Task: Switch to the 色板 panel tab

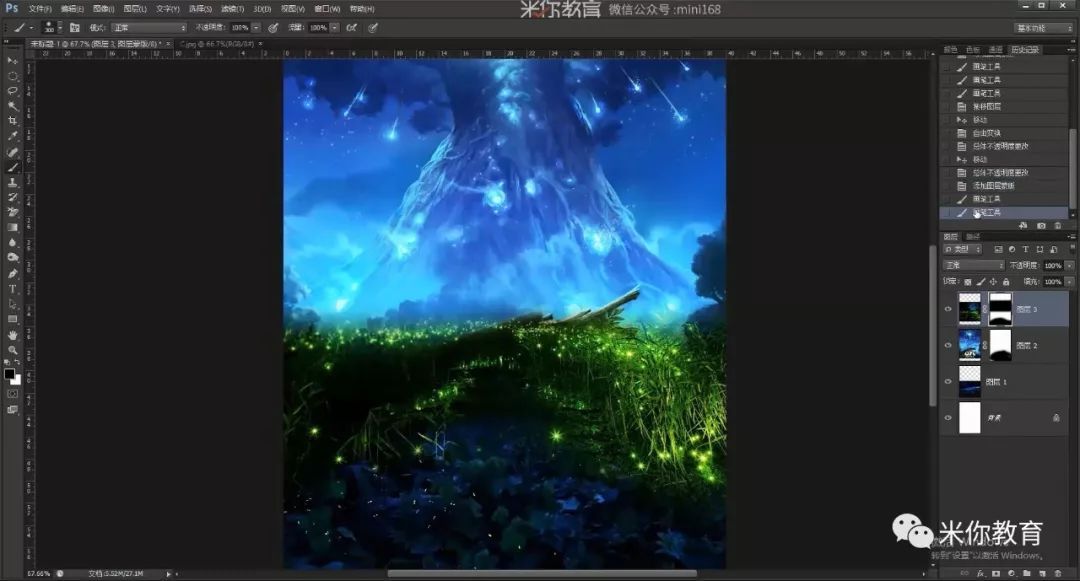Action: (x=973, y=50)
